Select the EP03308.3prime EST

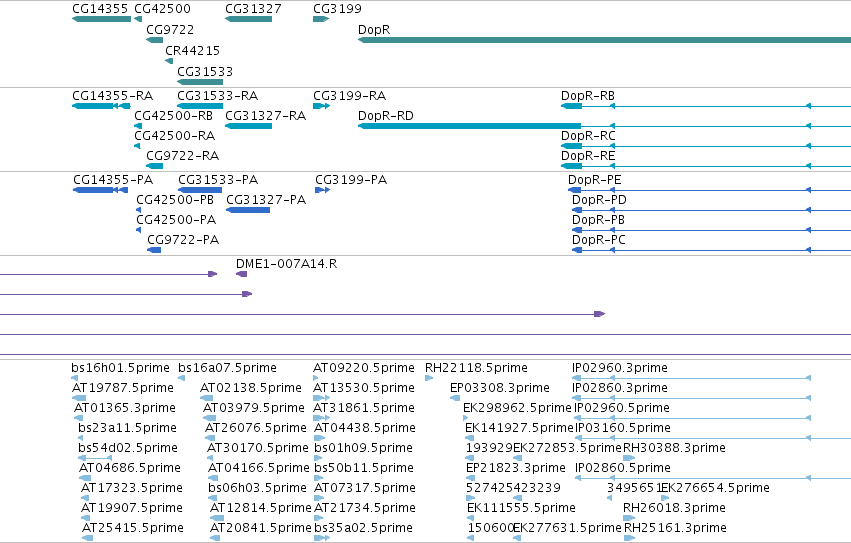(455, 398)
